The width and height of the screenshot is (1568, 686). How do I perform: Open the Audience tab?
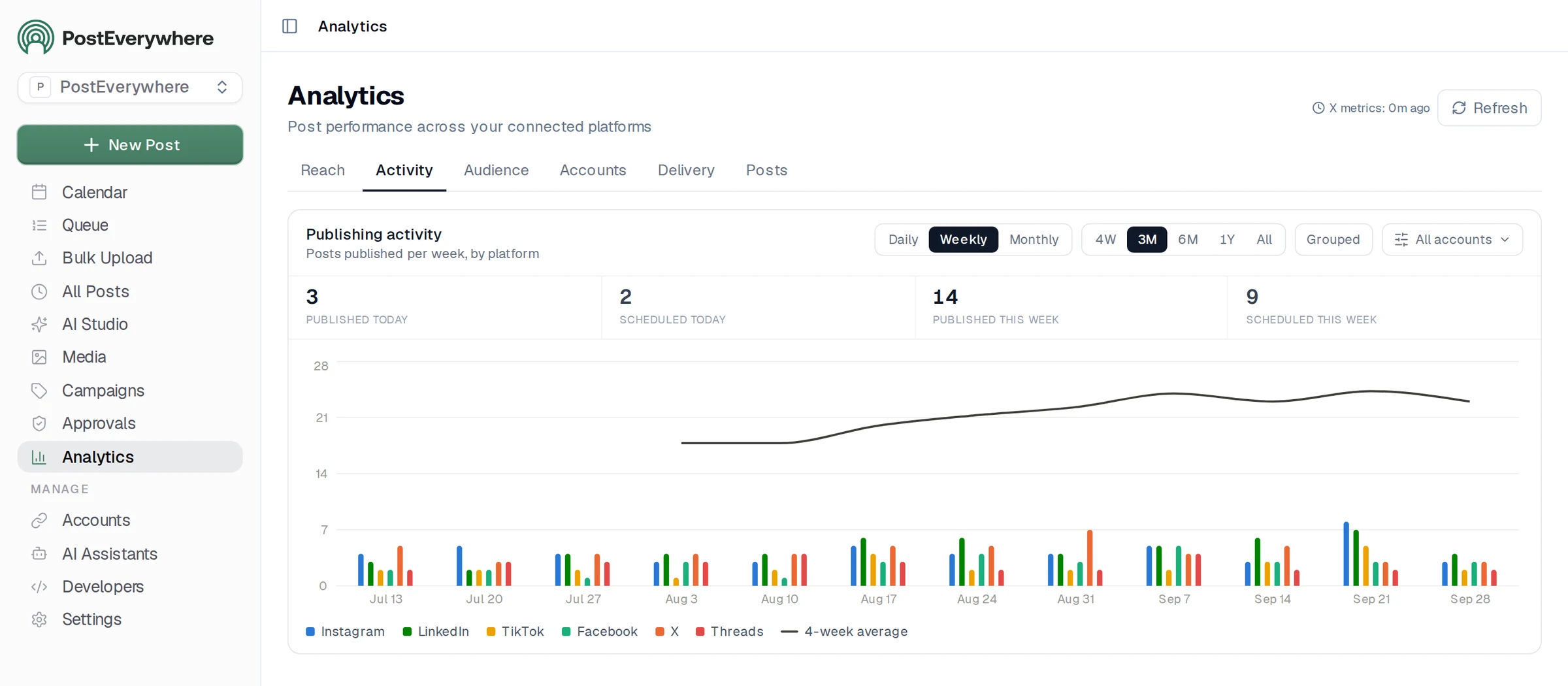coord(497,170)
